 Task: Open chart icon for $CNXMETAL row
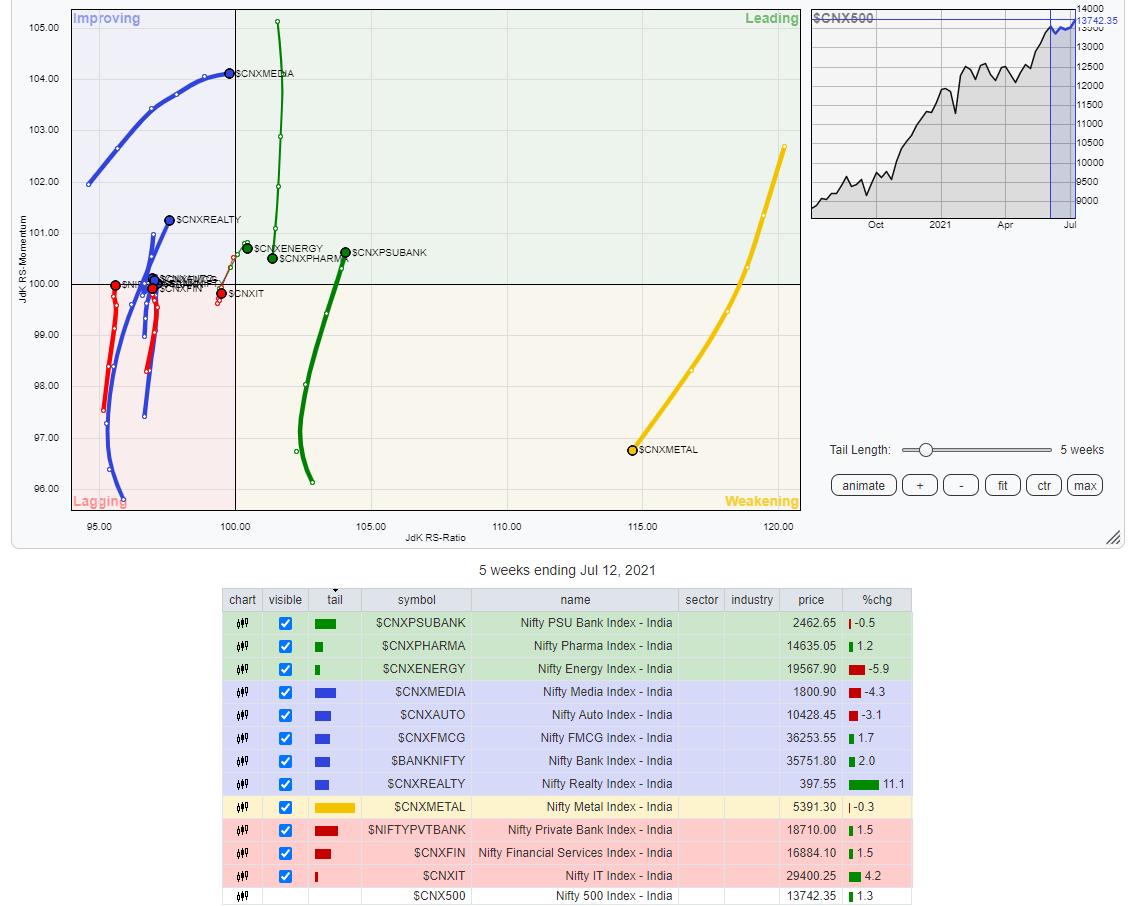(242, 807)
